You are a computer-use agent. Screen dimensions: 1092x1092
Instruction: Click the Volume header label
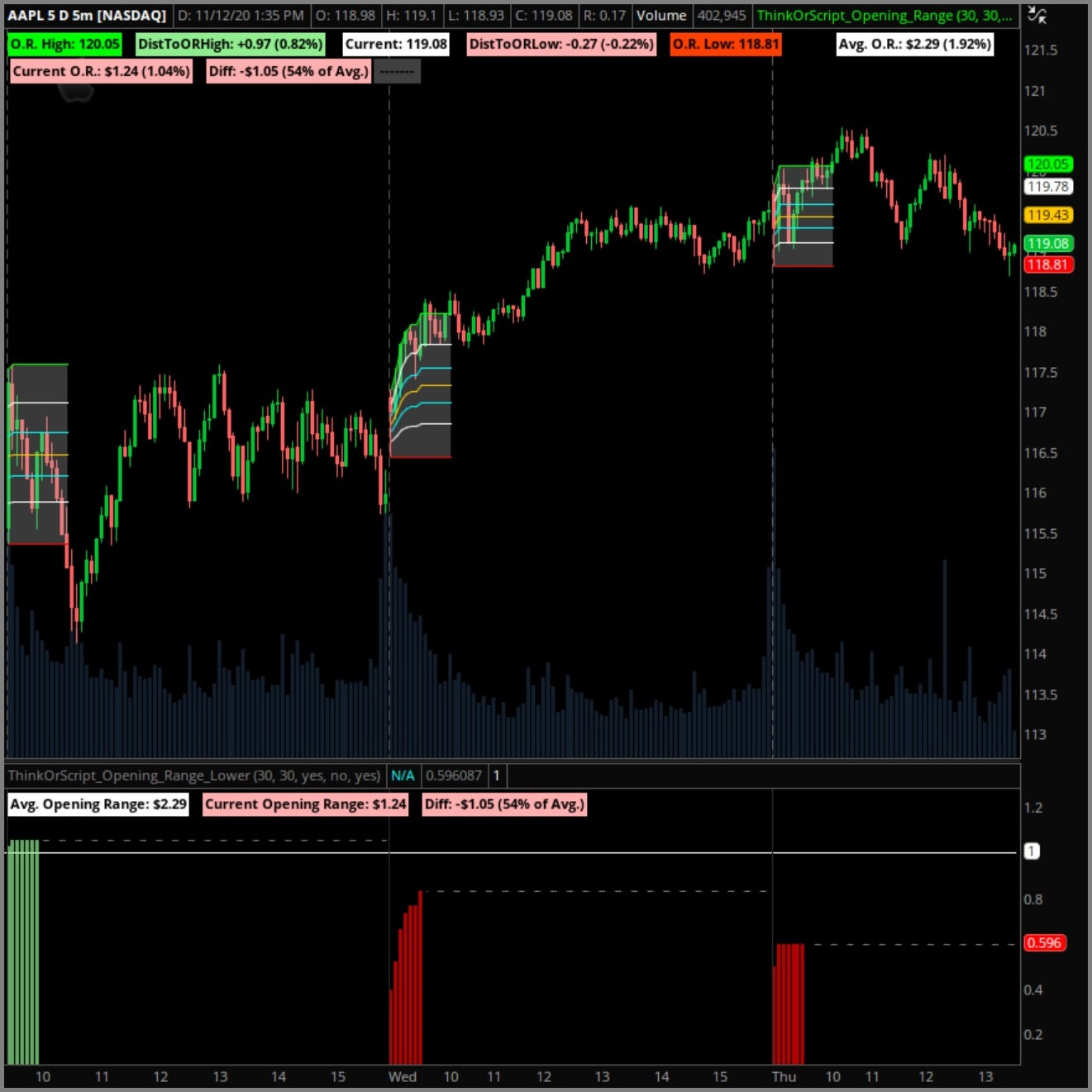point(661,15)
